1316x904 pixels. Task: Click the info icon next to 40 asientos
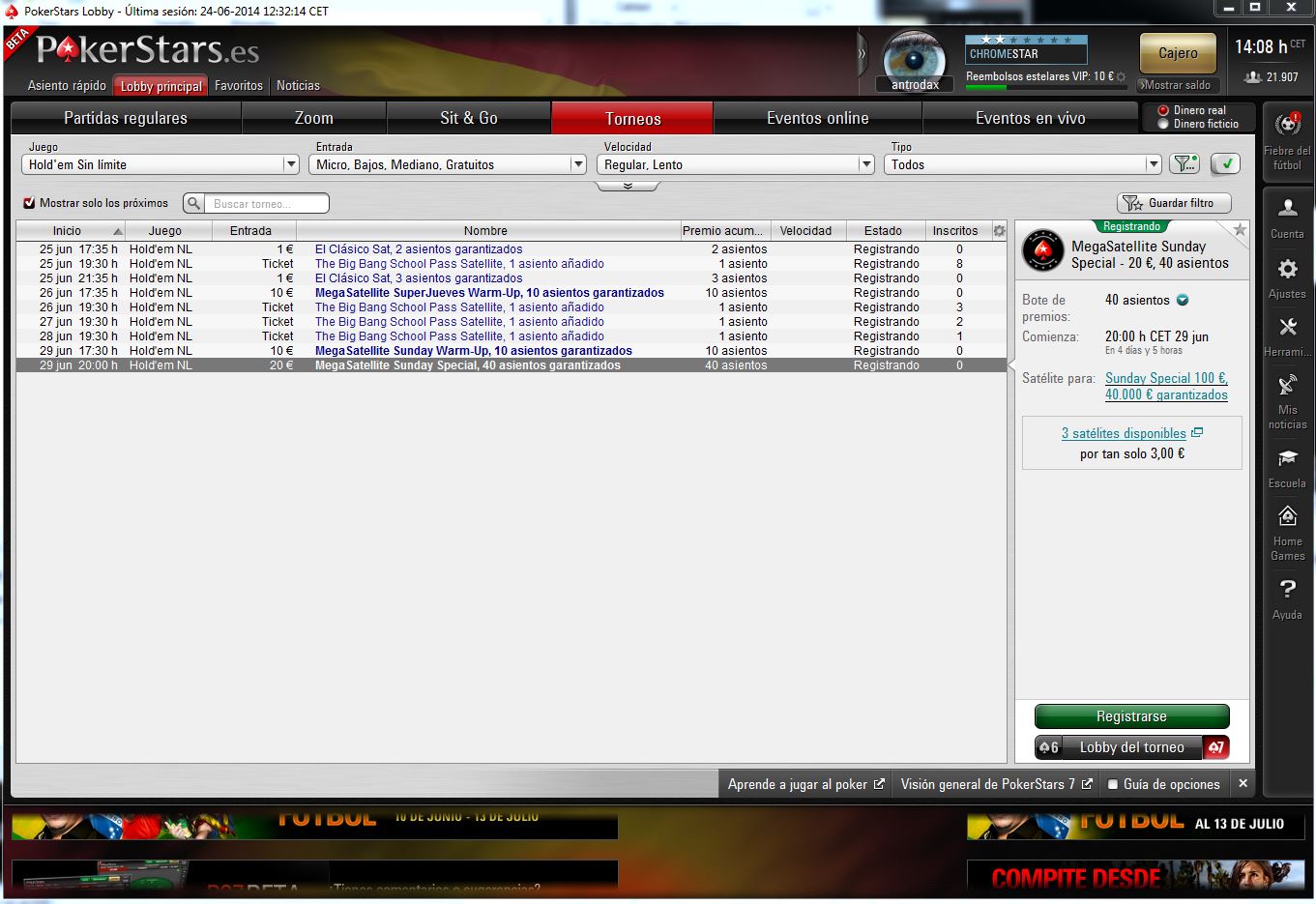pyautogui.click(x=1183, y=300)
